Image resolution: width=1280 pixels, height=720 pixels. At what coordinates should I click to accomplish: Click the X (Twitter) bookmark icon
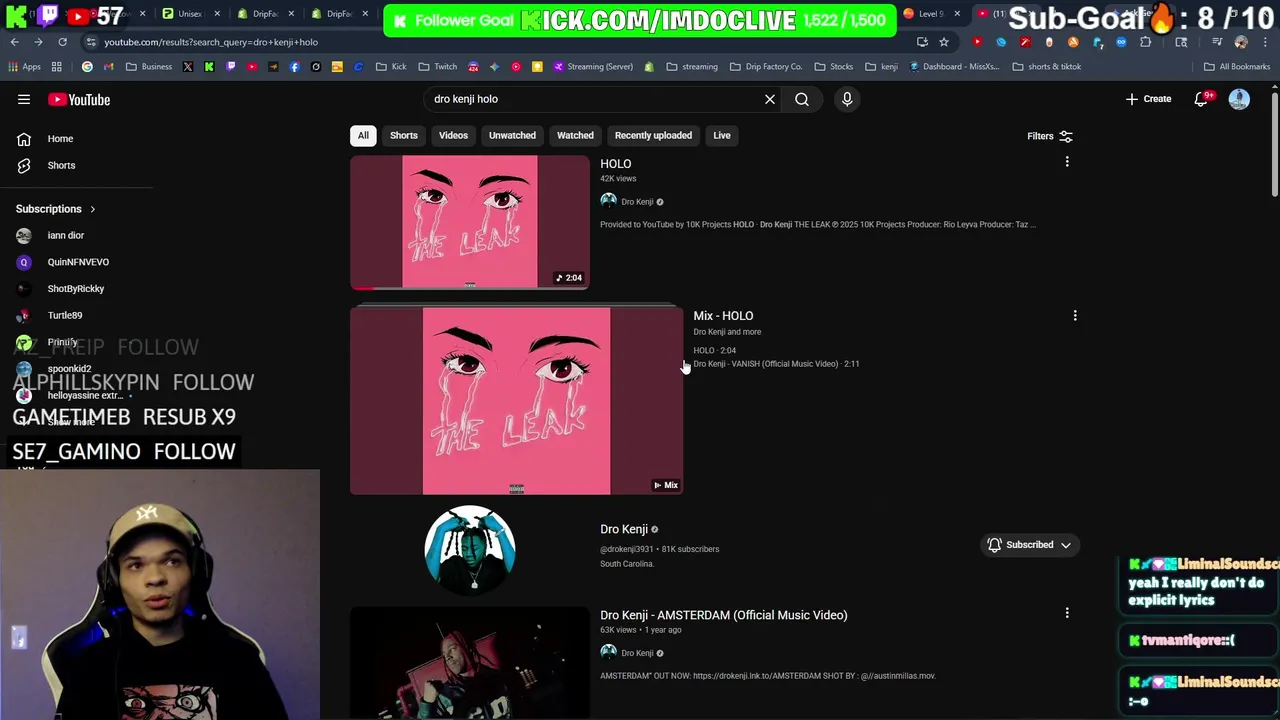pos(188,67)
